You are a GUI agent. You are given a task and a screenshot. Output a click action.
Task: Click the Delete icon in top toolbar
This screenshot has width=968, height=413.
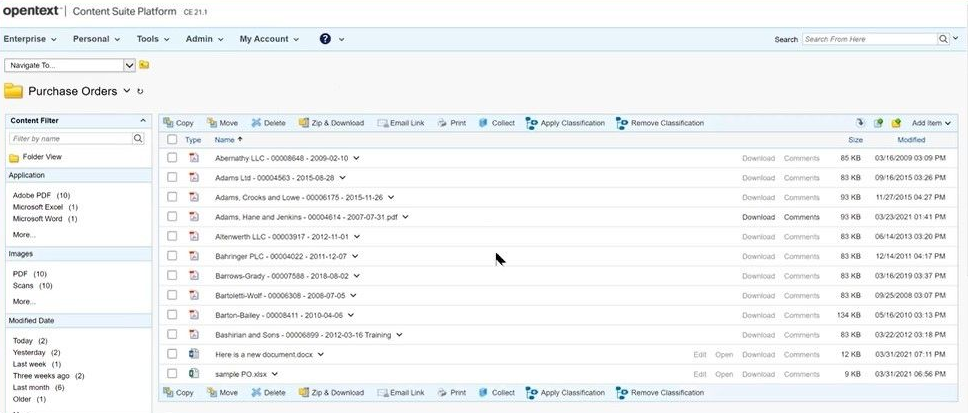[256, 123]
